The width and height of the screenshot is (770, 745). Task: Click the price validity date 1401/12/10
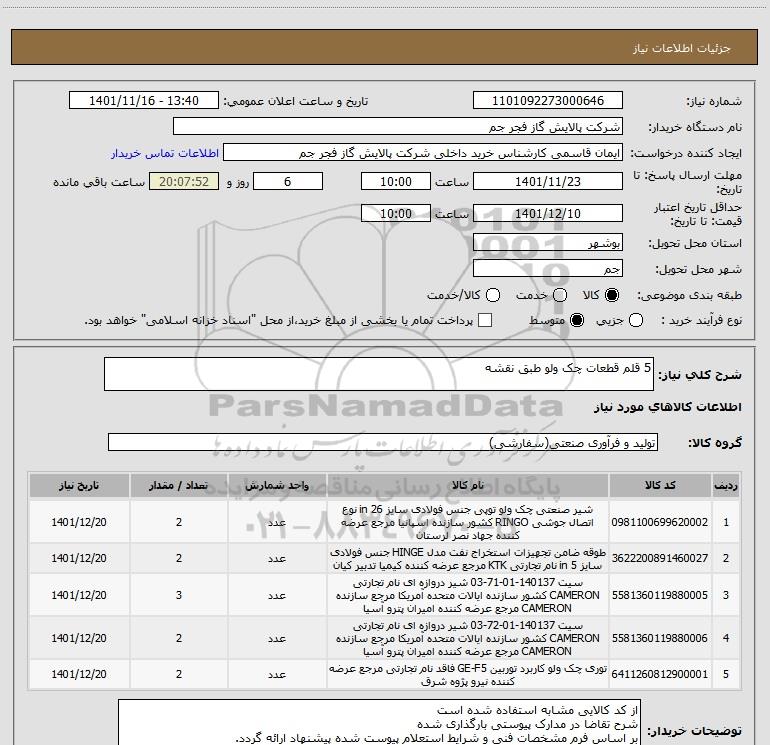coord(548,213)
